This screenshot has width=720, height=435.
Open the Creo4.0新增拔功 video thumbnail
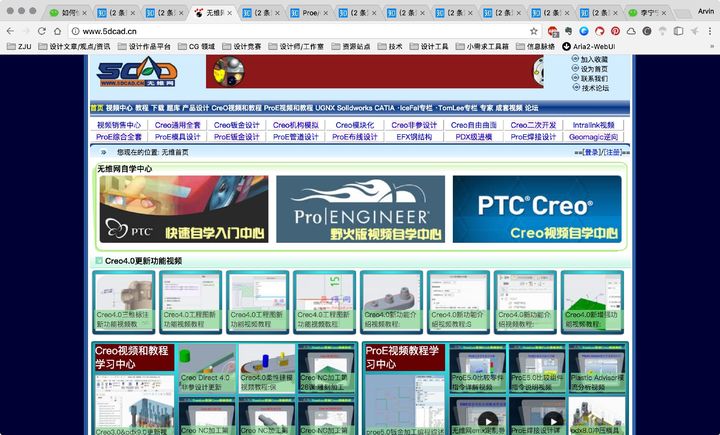(592, 302)
